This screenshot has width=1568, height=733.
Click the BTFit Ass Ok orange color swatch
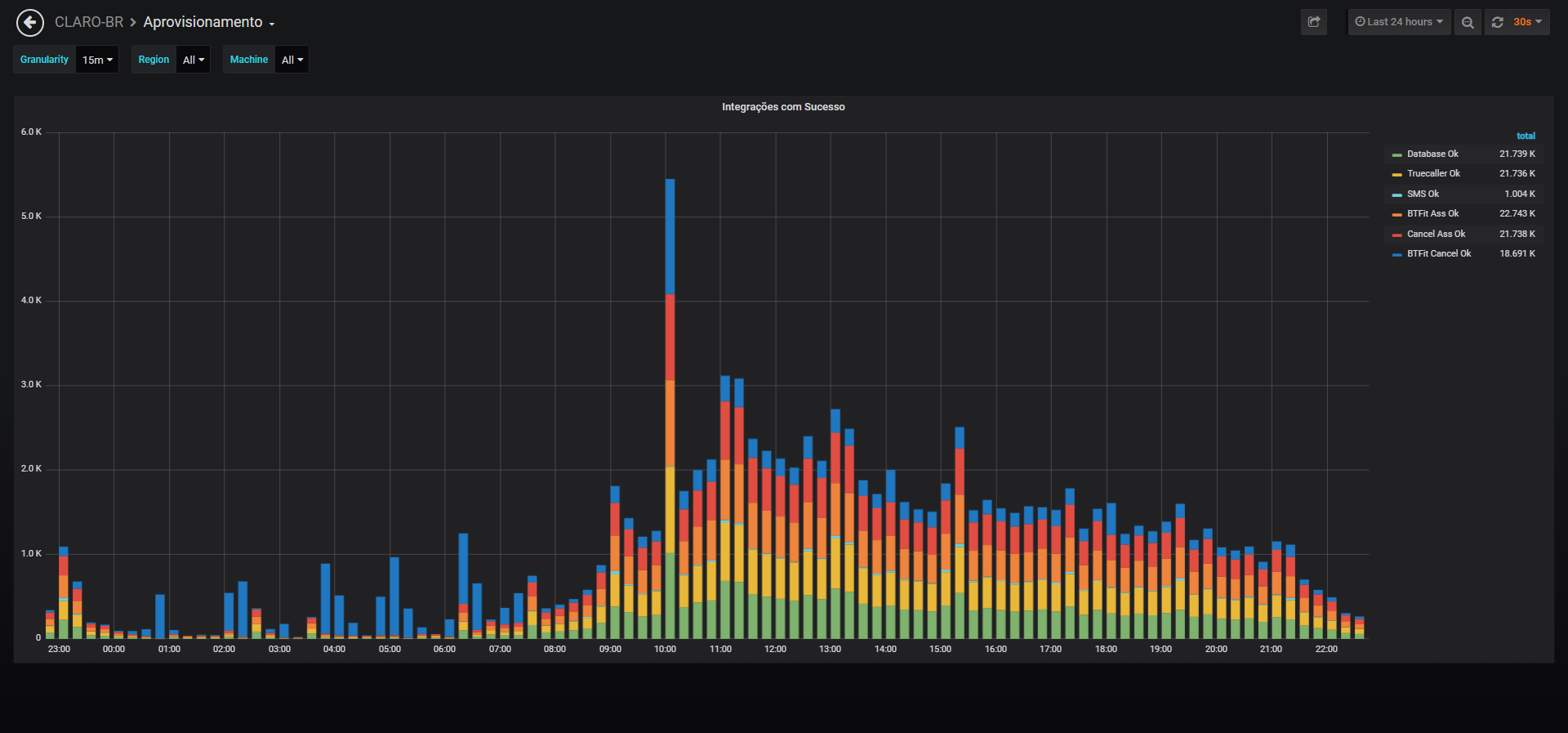coord(1396,215)
